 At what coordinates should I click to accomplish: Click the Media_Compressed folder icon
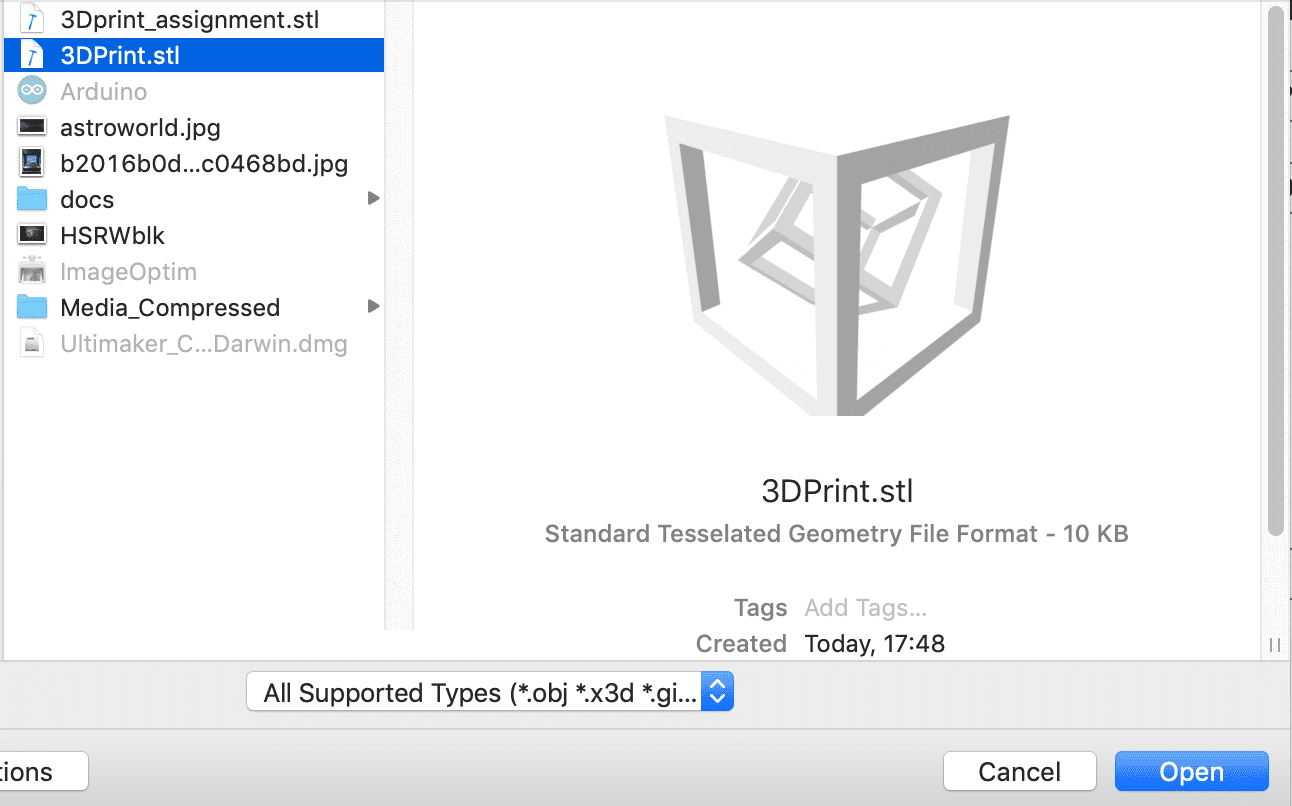[x=33, y=307]
